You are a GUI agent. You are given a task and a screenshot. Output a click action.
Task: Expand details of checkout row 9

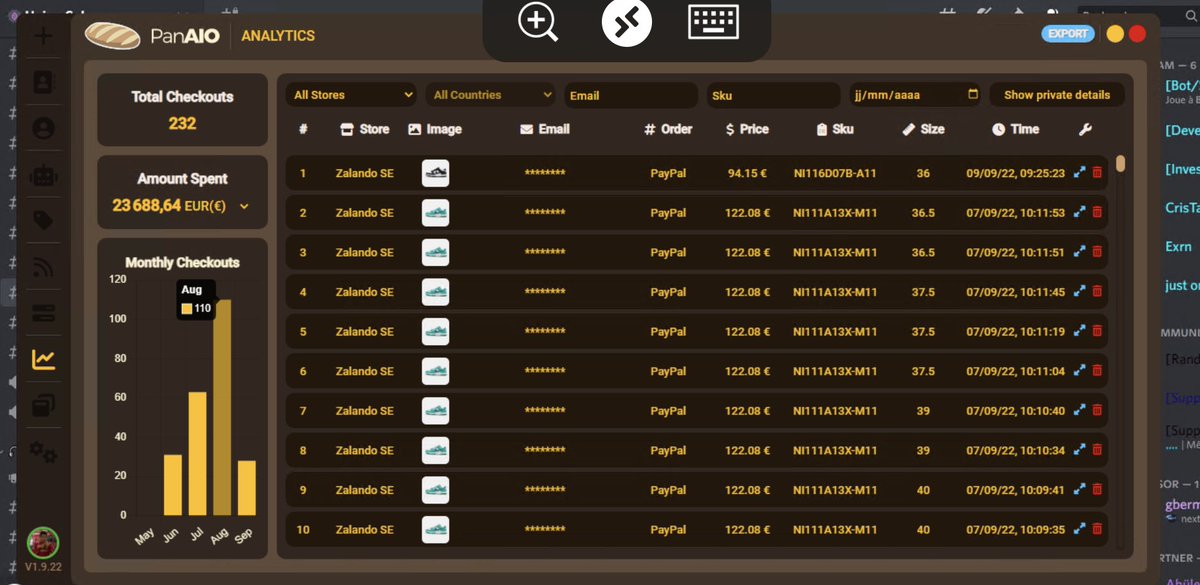tap(1079, 490)
